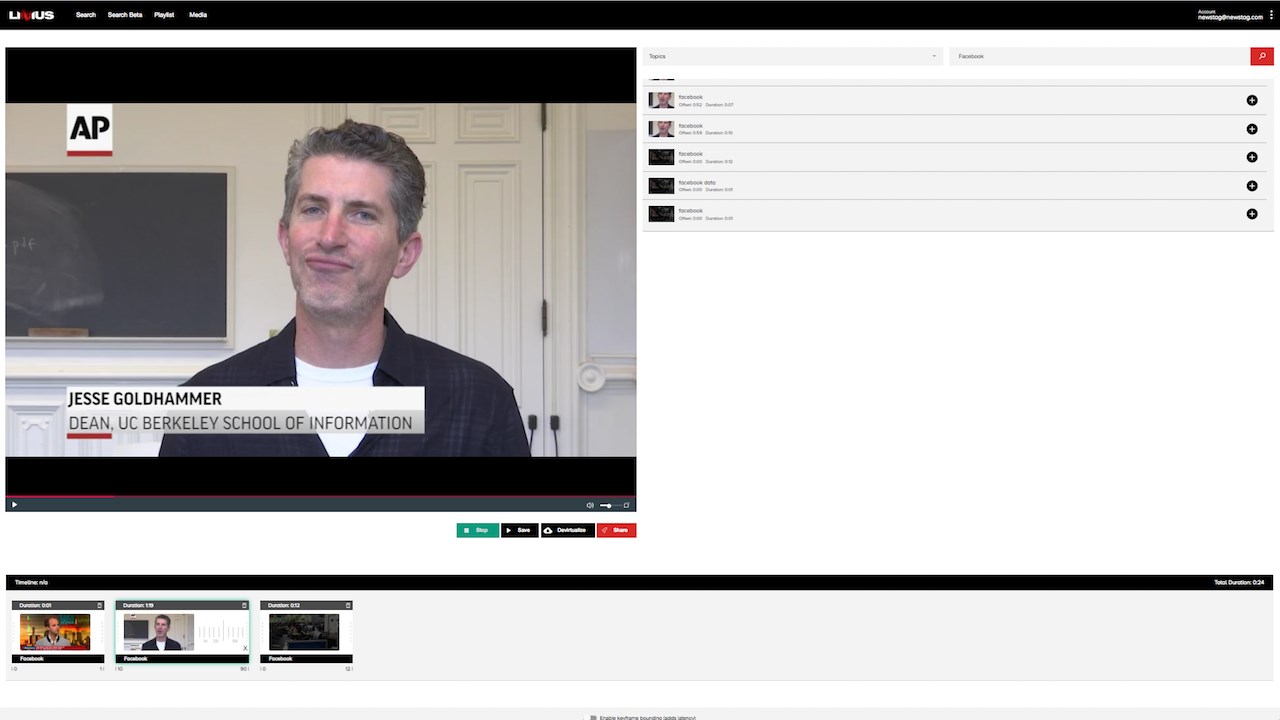Click the Limus logo in header
1280x720 pixels.
coord(31,15)
